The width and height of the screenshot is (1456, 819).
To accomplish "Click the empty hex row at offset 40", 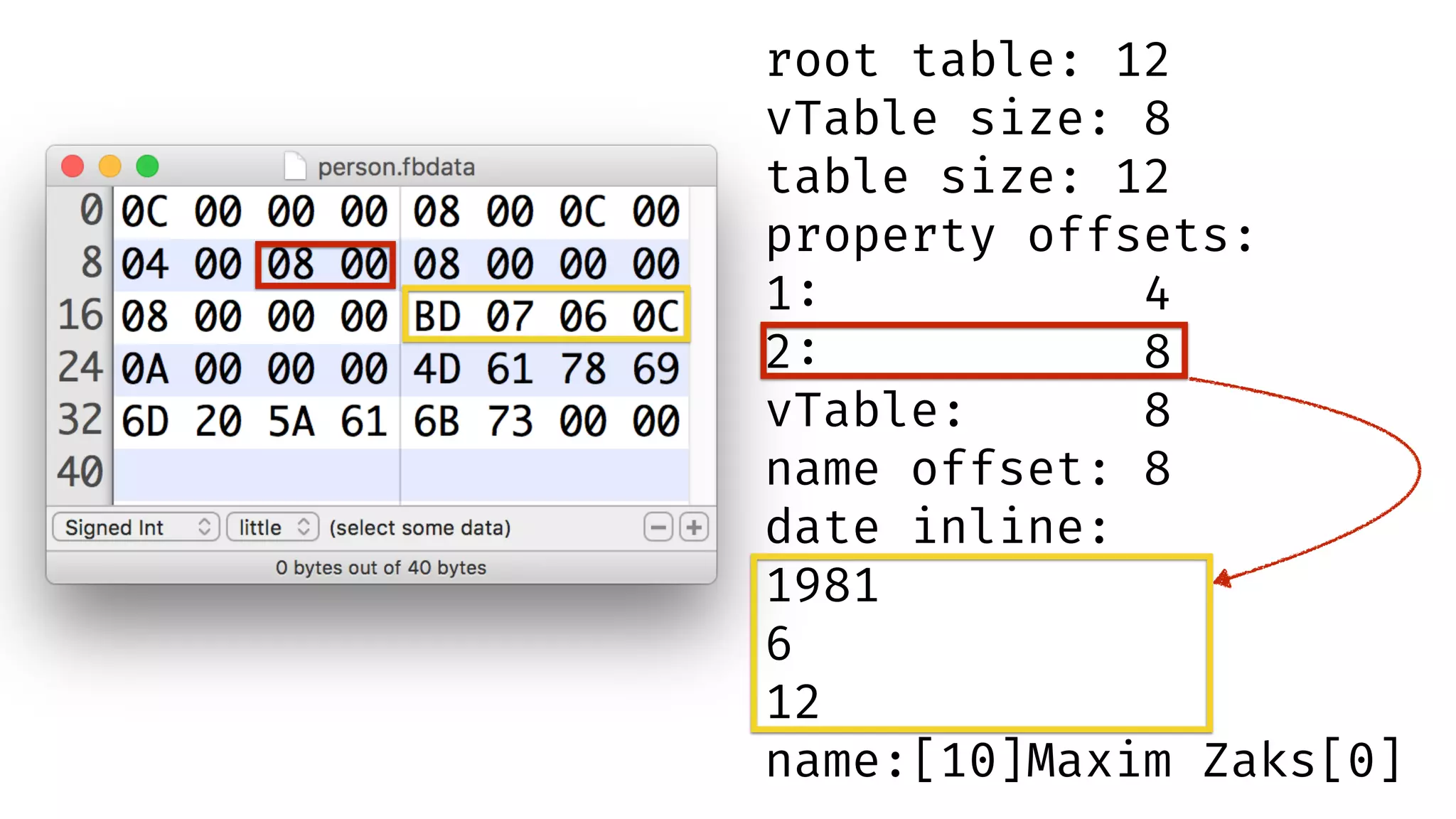I will click(401, 475).
